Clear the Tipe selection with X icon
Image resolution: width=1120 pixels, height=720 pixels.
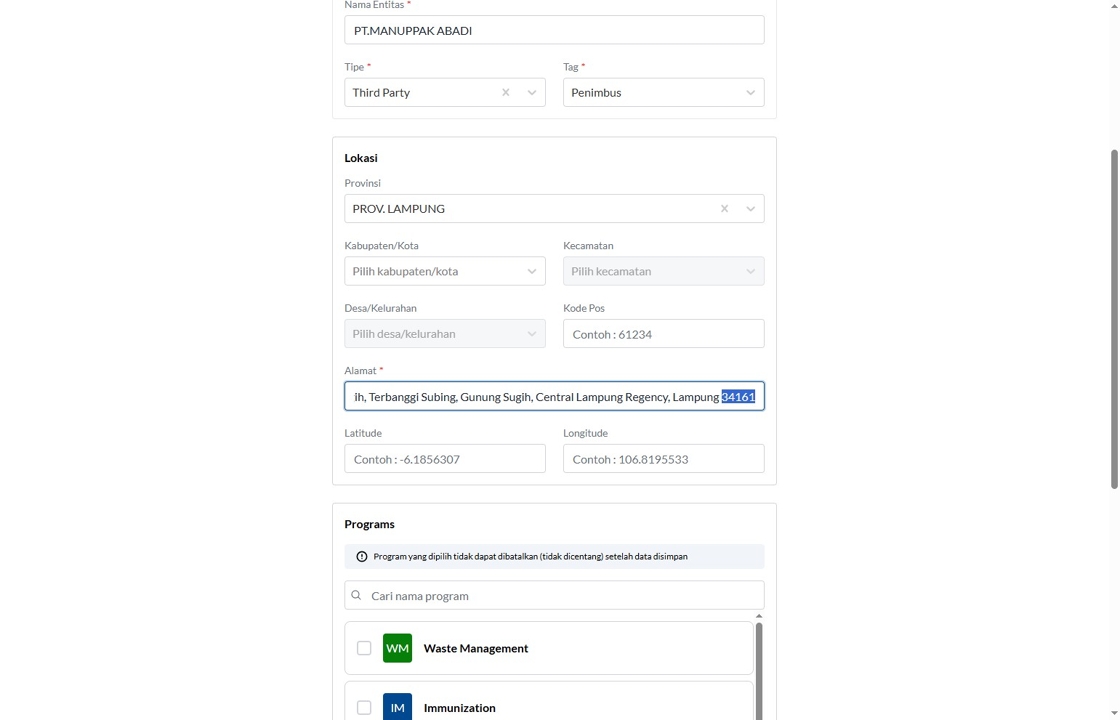coord(505,93)
